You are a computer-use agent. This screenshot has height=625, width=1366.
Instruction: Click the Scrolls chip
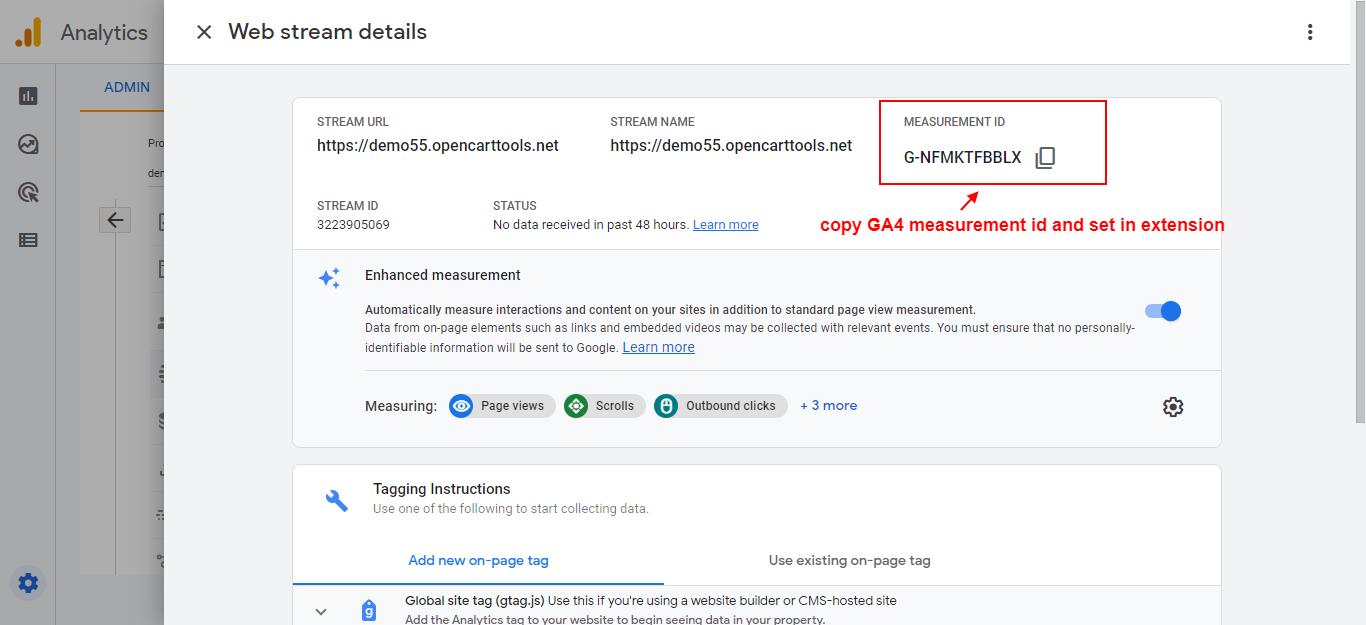click(604, 406)
